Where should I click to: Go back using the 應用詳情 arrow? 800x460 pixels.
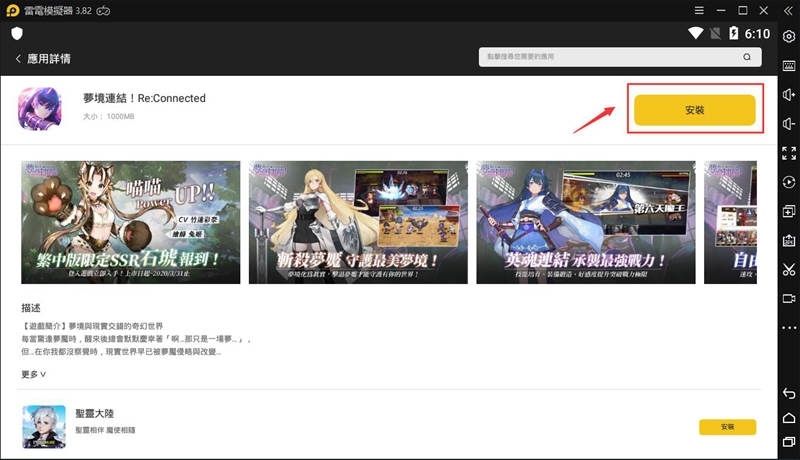tap(18, 59)
